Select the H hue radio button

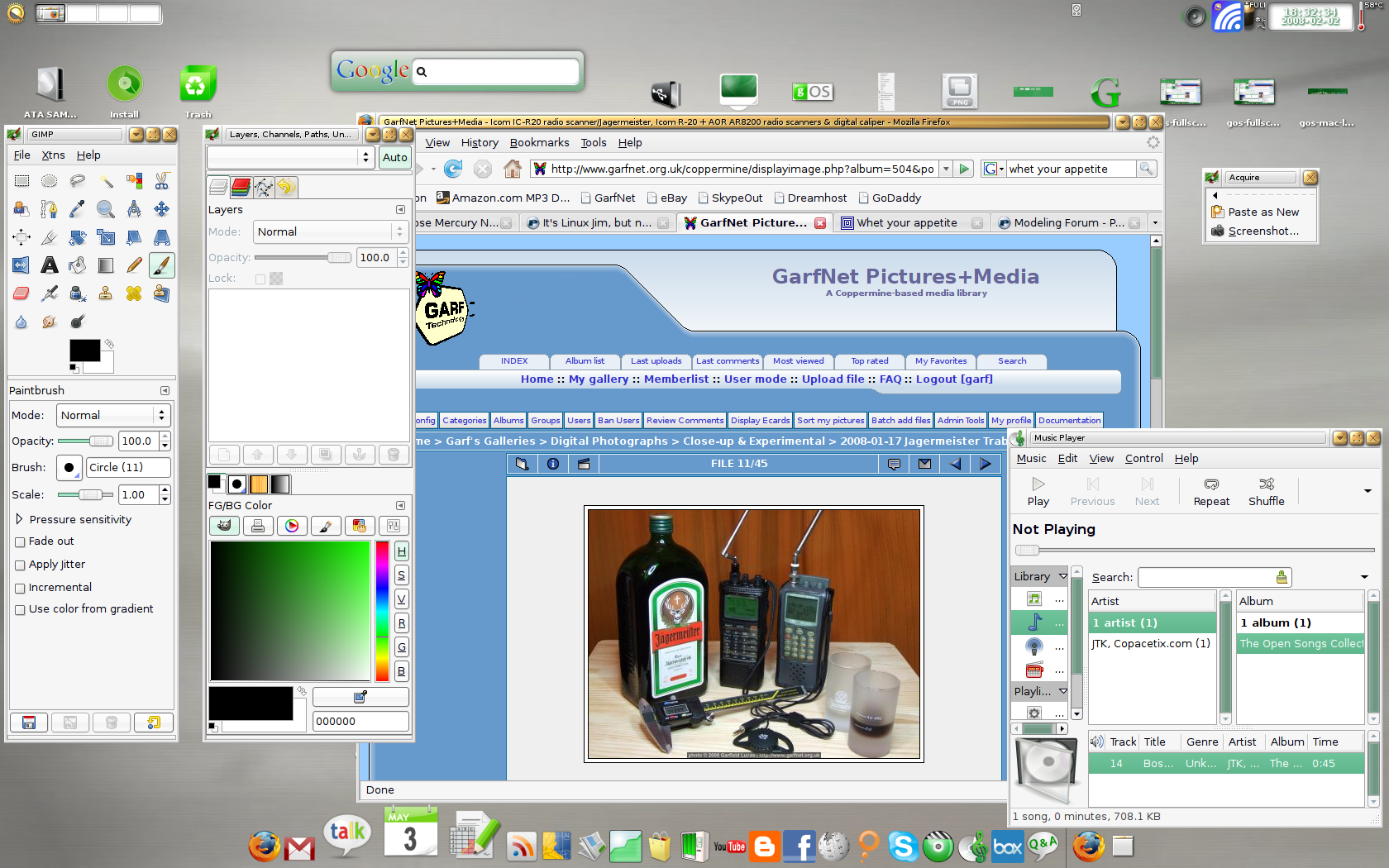coord(401,551)
